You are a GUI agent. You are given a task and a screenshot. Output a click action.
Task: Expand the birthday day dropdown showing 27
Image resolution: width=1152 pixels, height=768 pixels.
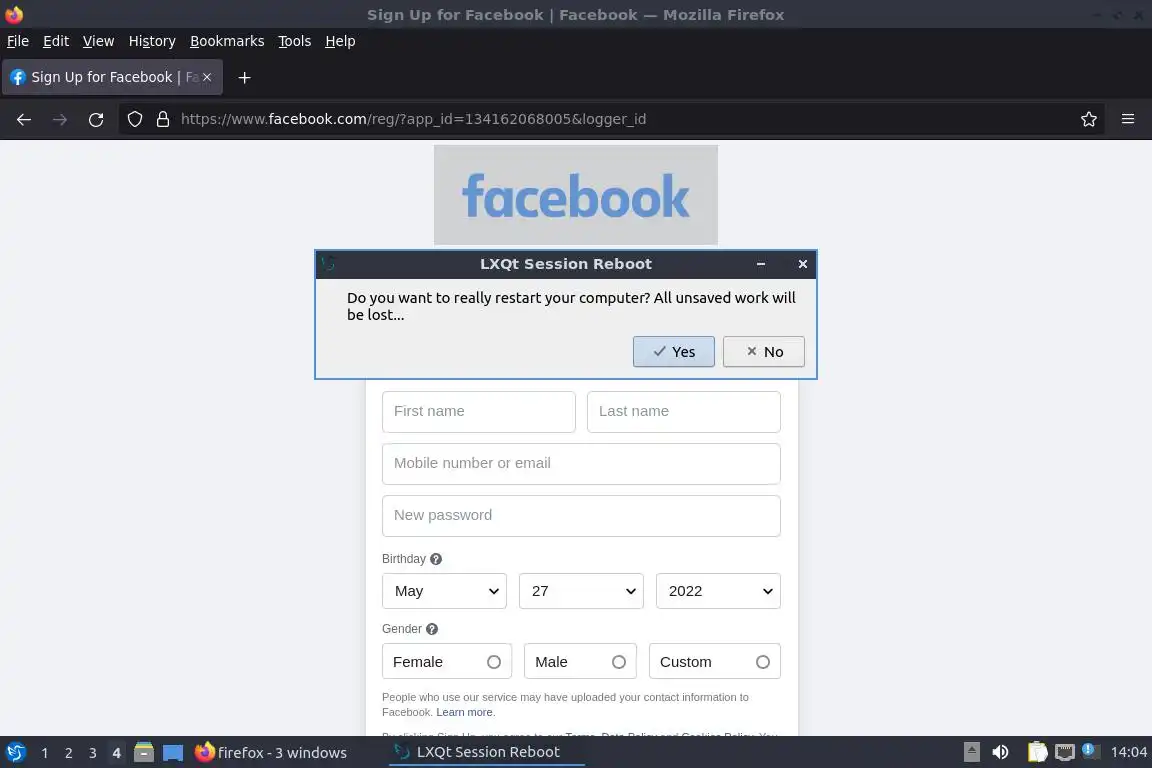pyautogui.click(x=581, y=591)
